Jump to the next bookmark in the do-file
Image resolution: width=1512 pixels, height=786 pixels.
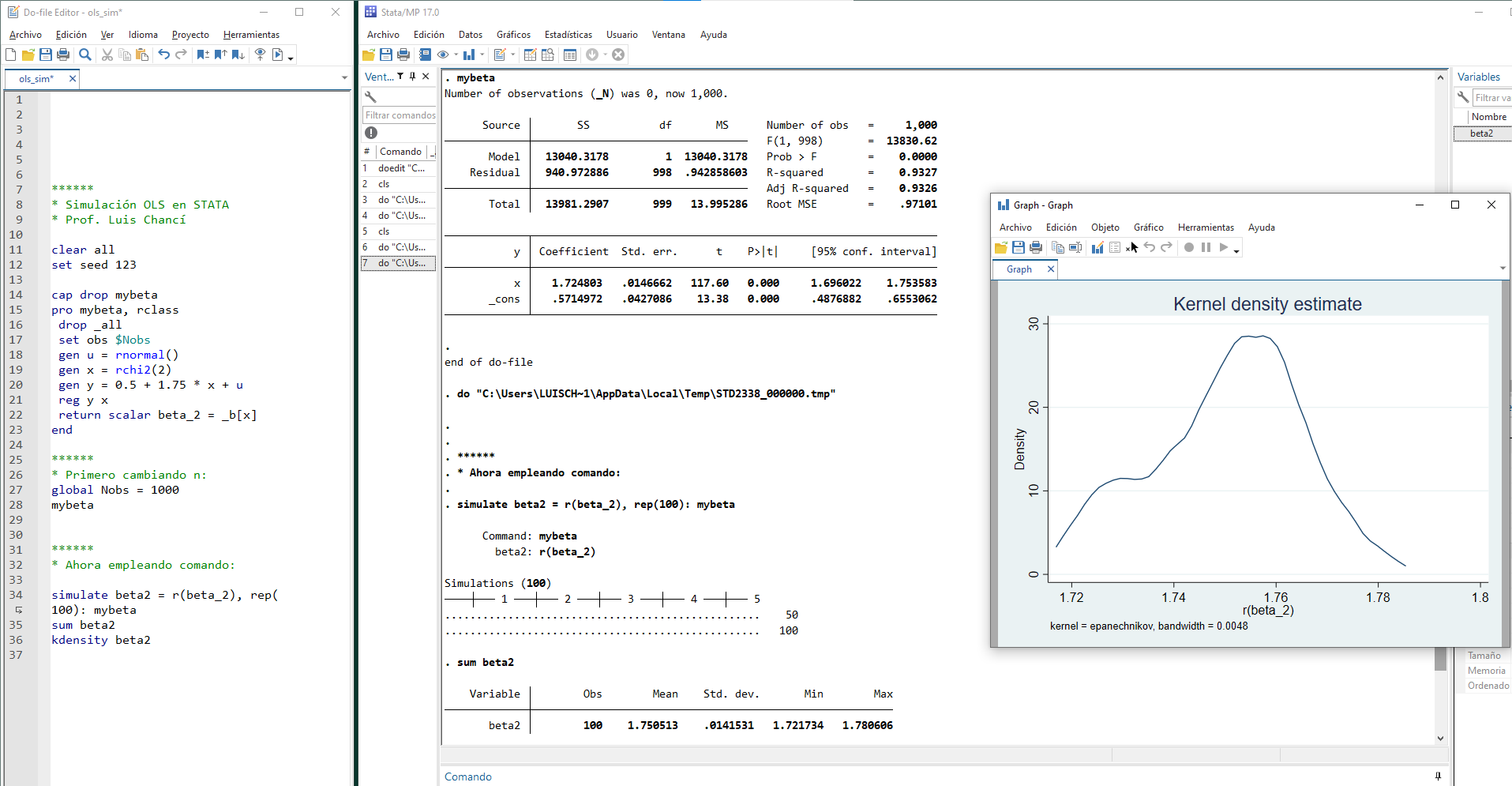[x=238, y=55]
